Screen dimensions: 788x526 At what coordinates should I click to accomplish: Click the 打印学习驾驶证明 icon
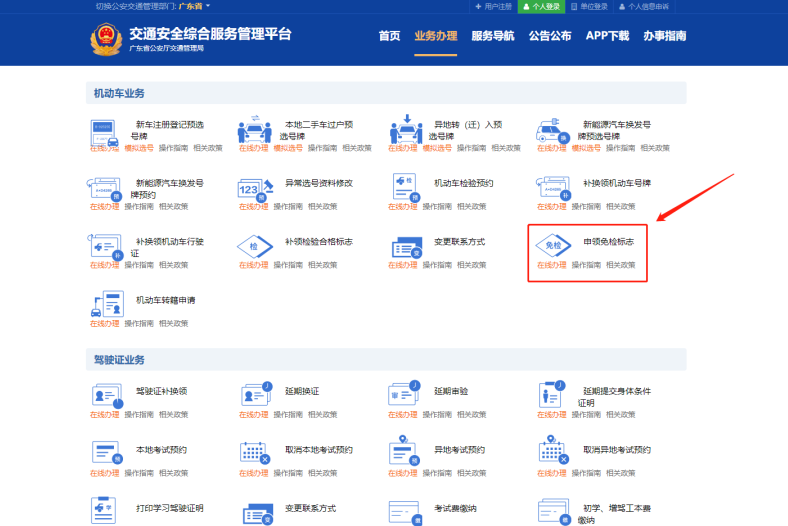pos(104,510)
